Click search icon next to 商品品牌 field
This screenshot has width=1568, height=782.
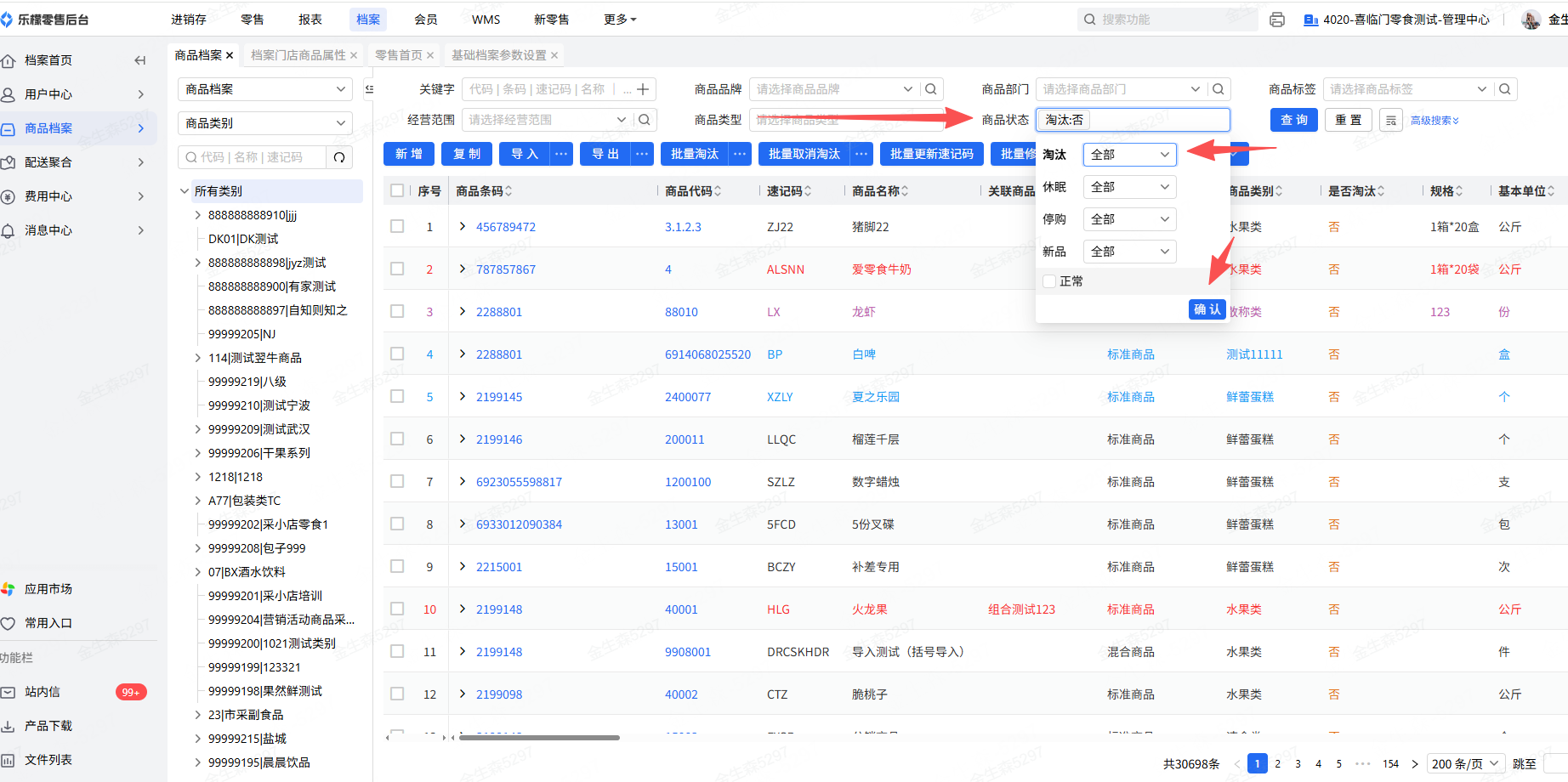[931, 89]
